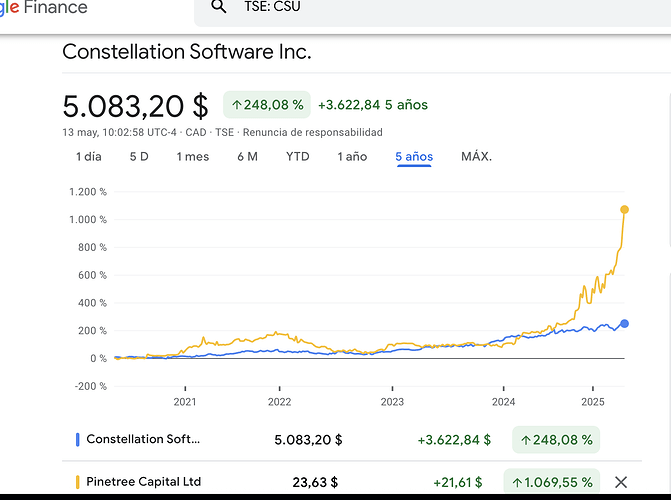The image size is (671, 500).
Task: Click the 0 % y-axis label
Action: (98, 358)
